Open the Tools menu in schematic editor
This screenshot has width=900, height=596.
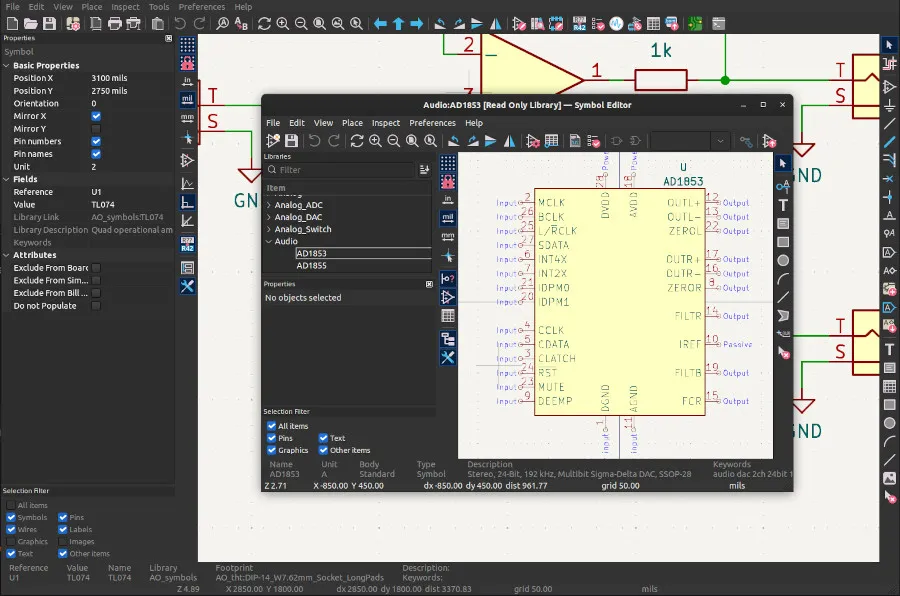pos(159,7)
